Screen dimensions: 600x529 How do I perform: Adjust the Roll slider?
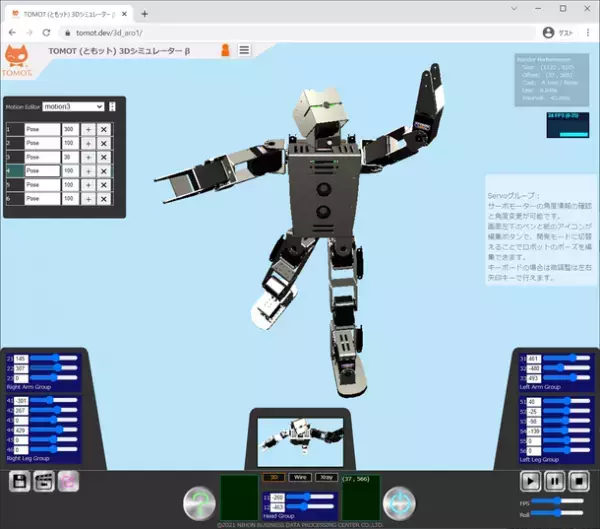coord(558,513)
